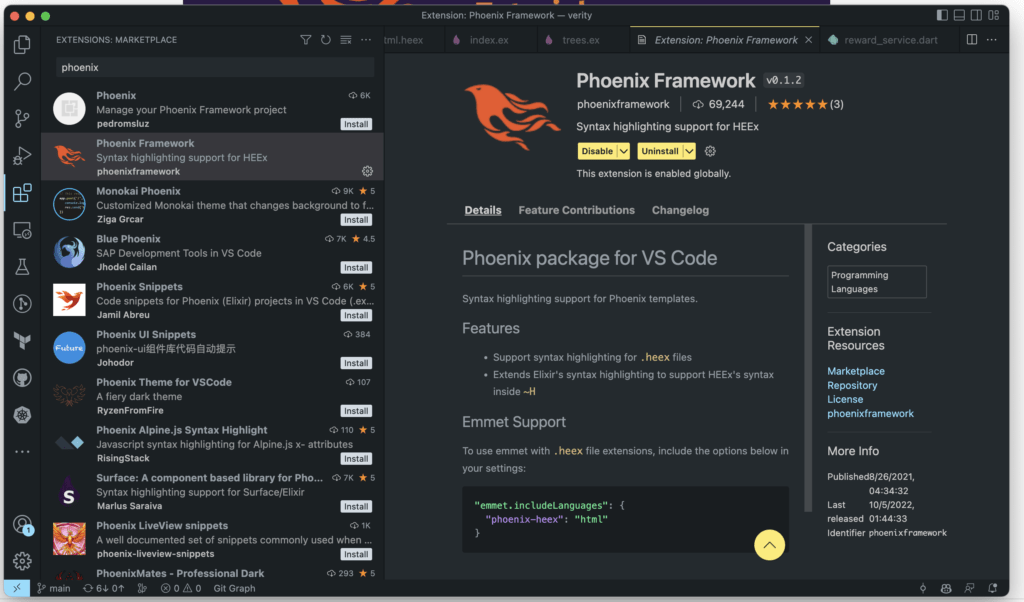Switch to the Changelog tab
Image resolution: width=1024 pixels, height=602 pixels.
click(x=680, y=210)
